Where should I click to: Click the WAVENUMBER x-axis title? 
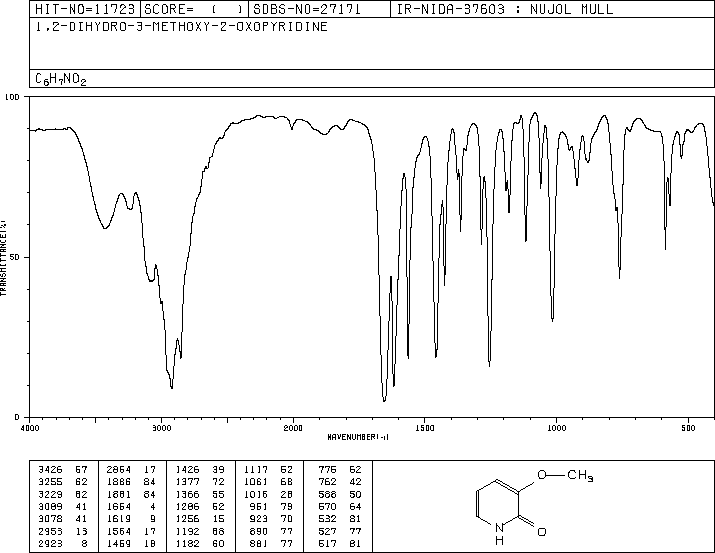358,437
